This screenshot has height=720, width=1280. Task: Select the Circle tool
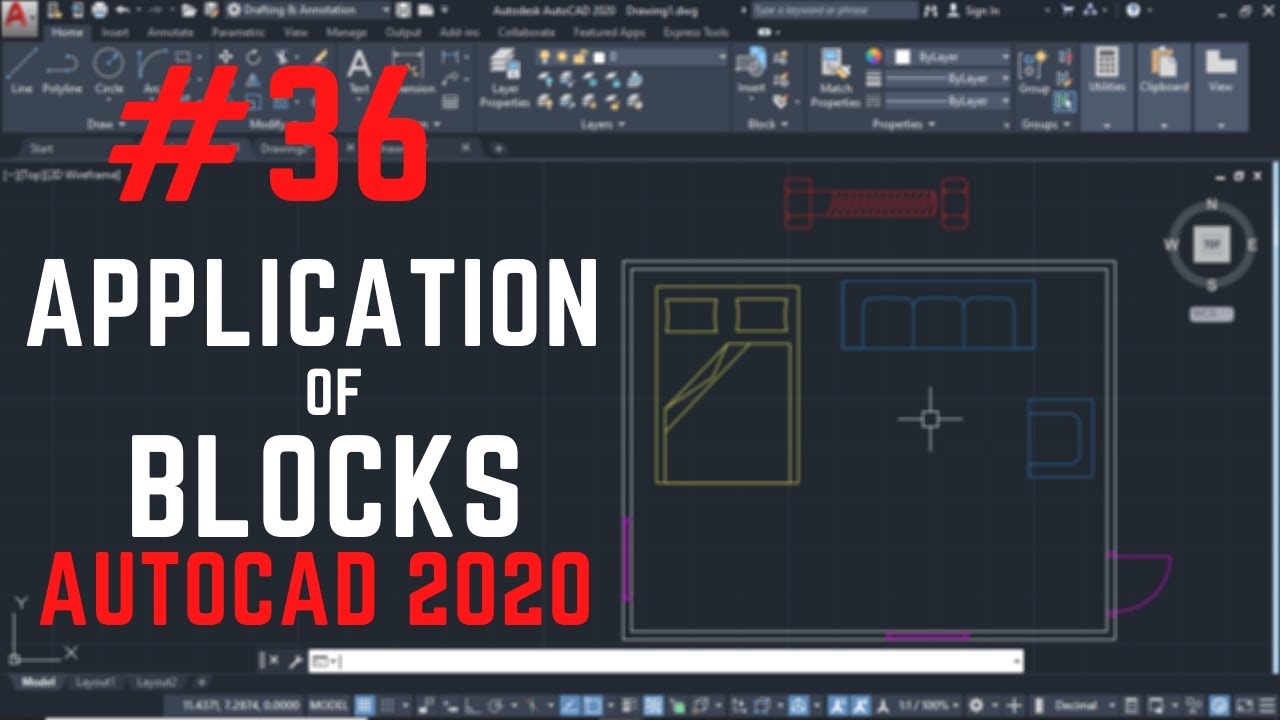108,70
